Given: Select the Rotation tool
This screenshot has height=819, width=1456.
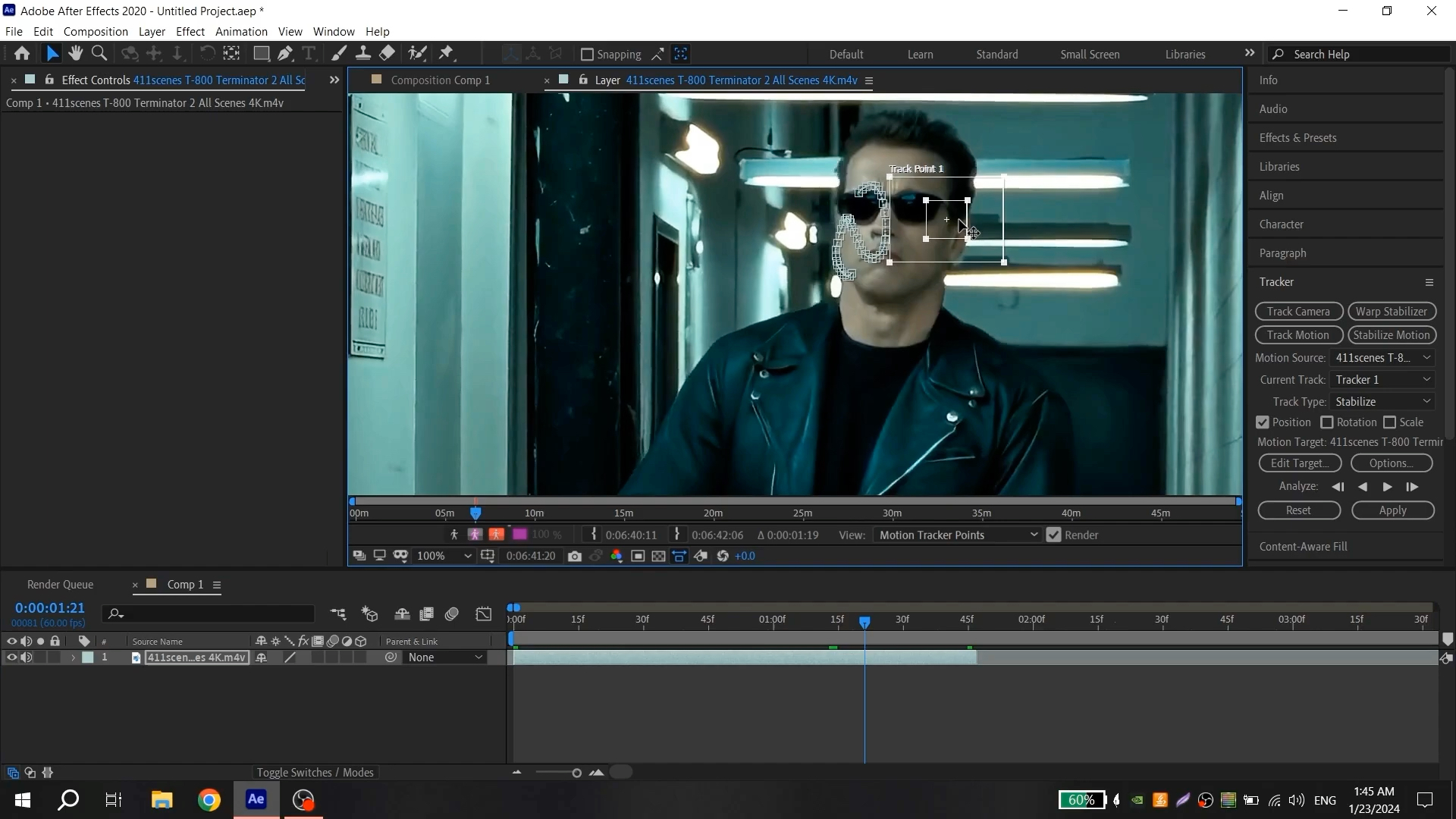Looking at the screenshot, I should (207, 54).
